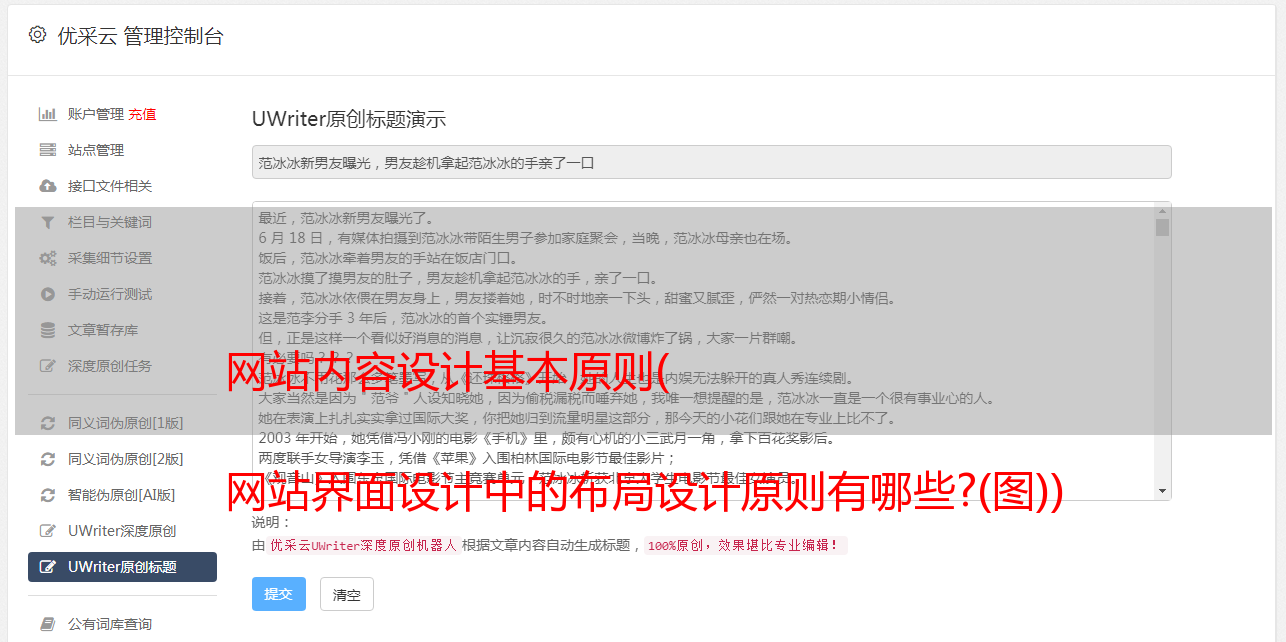Click the title input field with 范冰冰新男友曝光
Viewport: 1286px width, 642px height.
click(712, 162)
